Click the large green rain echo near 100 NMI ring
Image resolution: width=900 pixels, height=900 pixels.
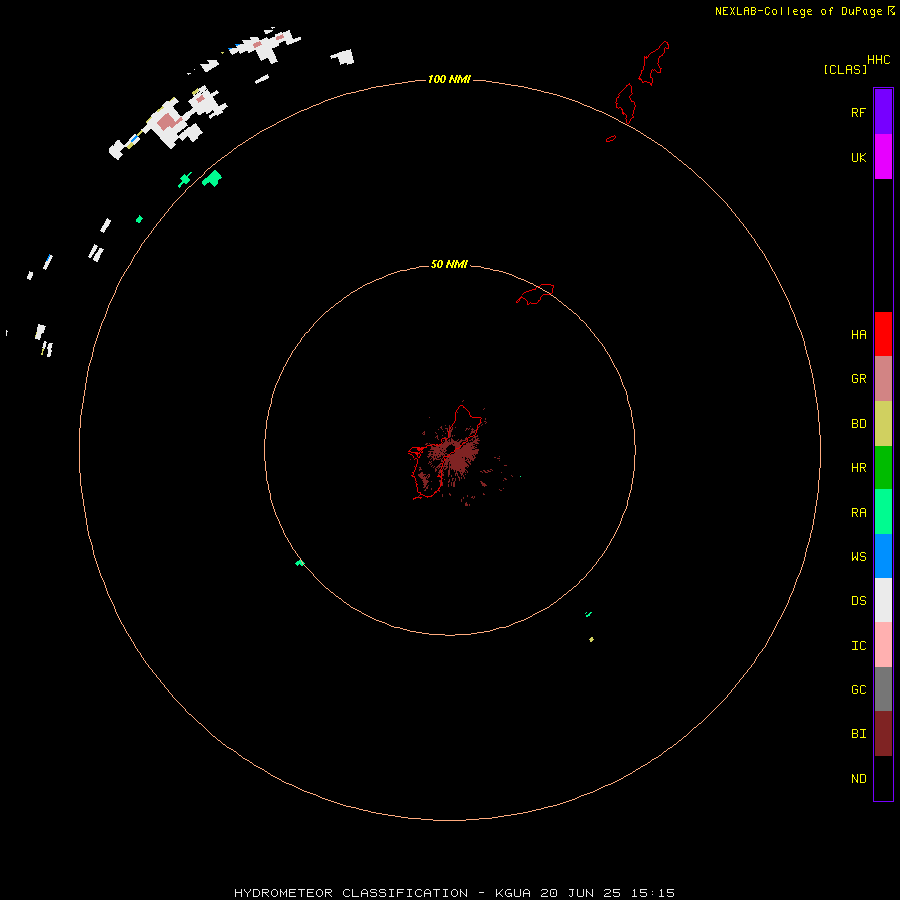tap(212, 178)
